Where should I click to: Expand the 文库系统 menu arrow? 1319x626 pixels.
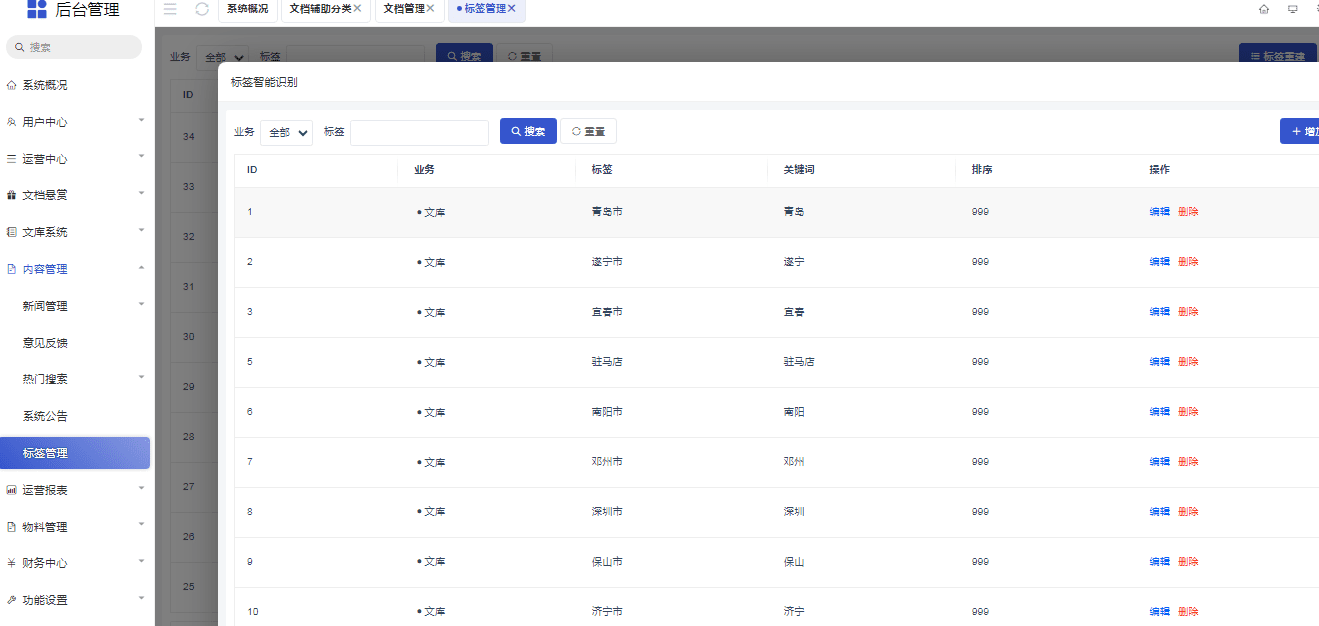click(x=141, y=230)
